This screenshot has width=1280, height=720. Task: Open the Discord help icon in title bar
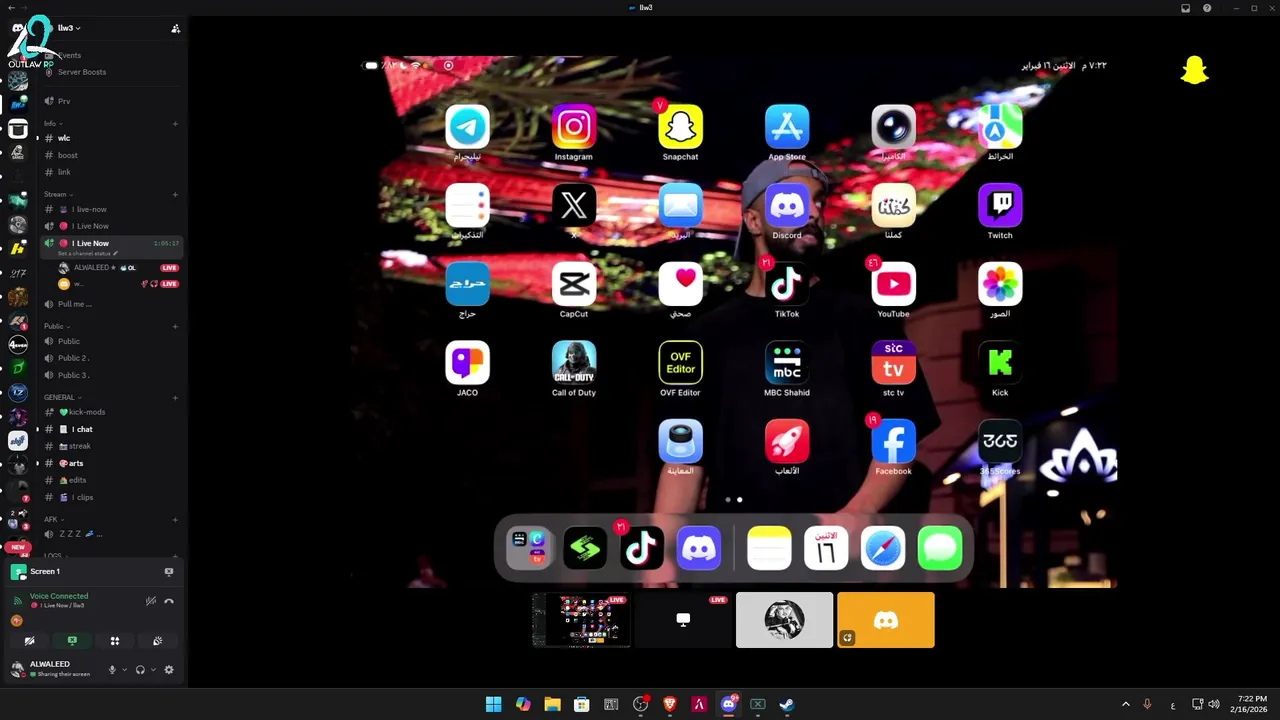pos(1207,8)
